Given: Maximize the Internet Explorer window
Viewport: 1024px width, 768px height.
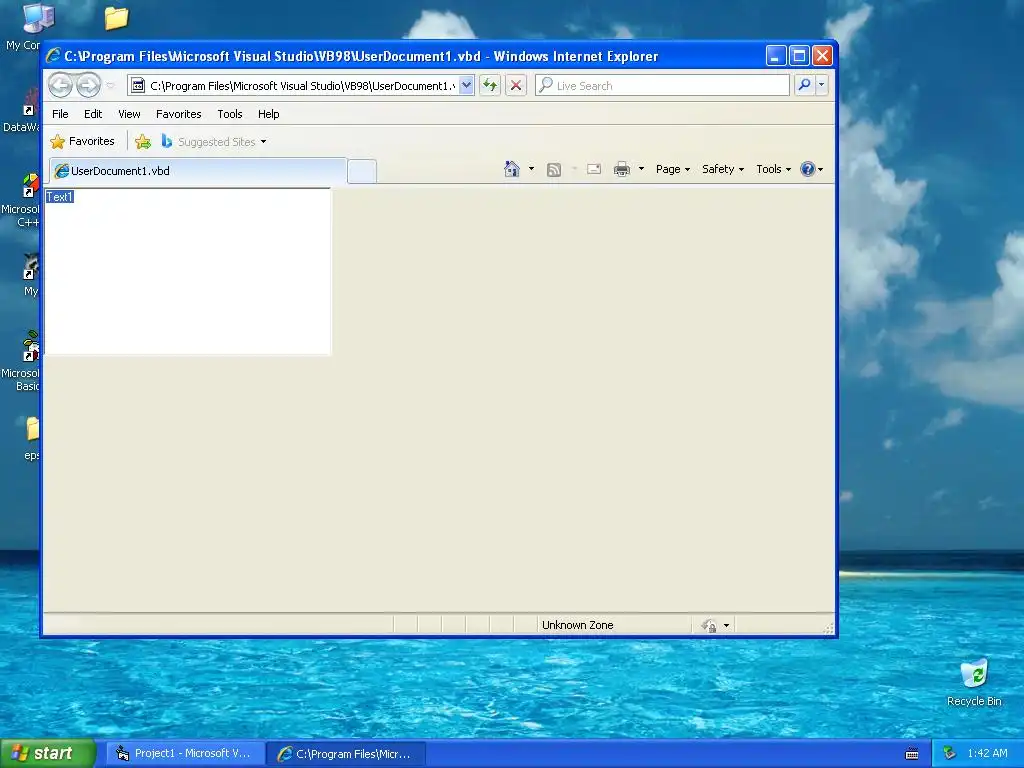Looking at the screenshot, I should click(x=799, y=56).
